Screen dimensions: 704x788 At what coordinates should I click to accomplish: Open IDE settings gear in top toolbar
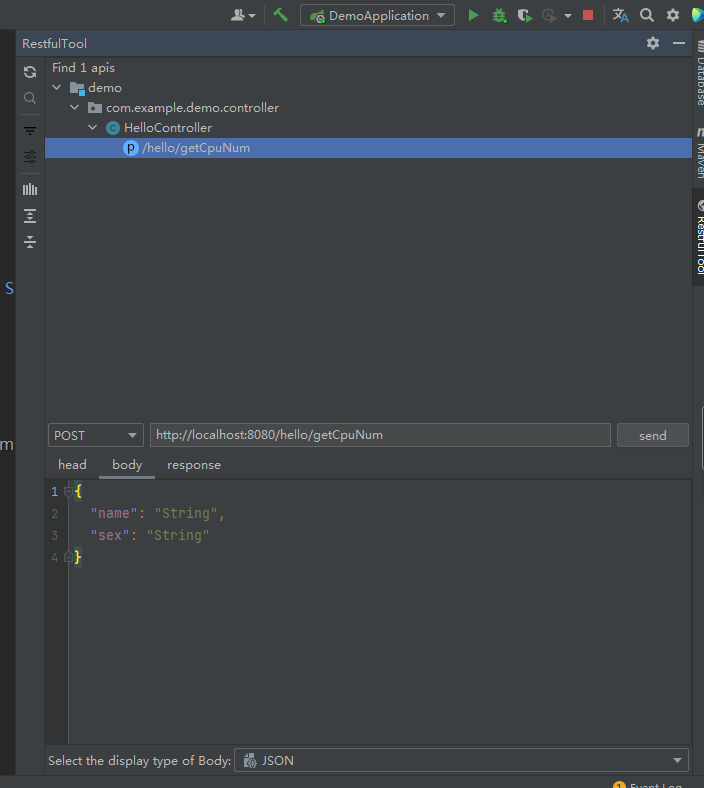(673, 15)
